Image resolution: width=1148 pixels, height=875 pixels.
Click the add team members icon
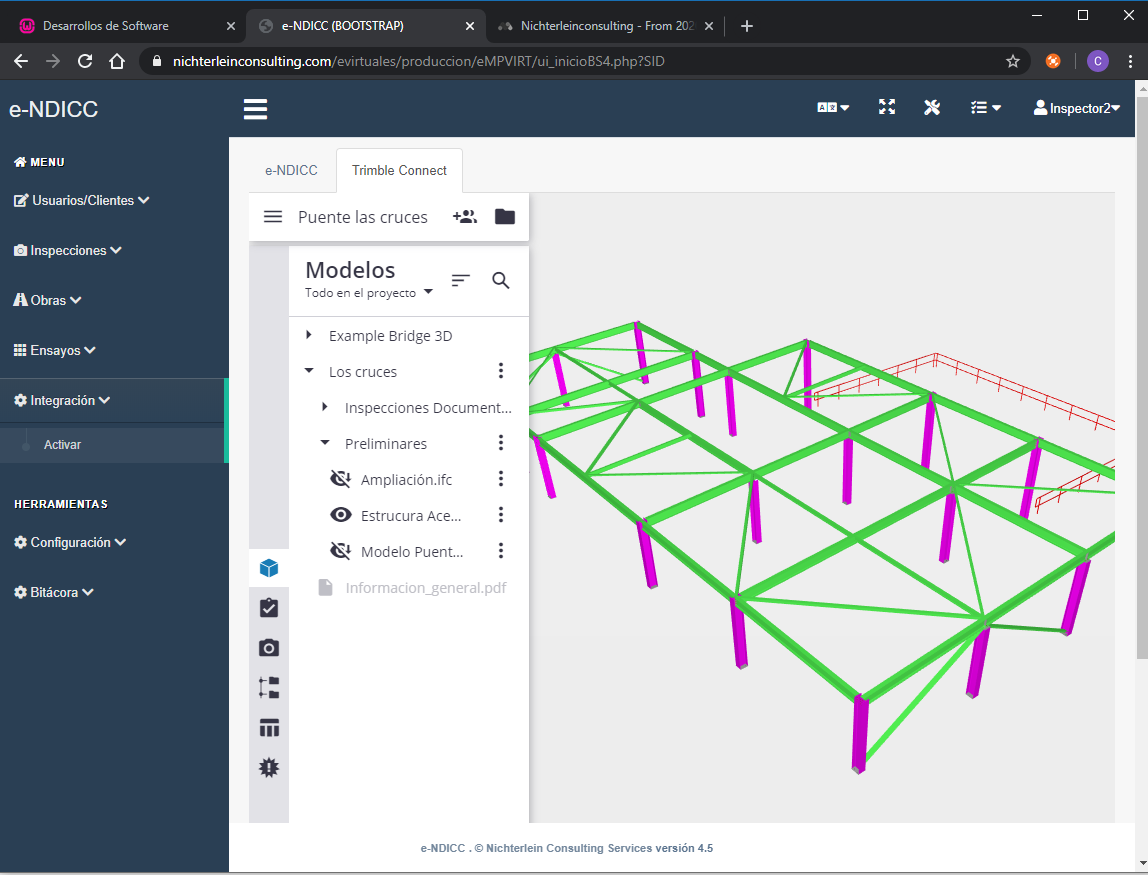pos(464,217)
